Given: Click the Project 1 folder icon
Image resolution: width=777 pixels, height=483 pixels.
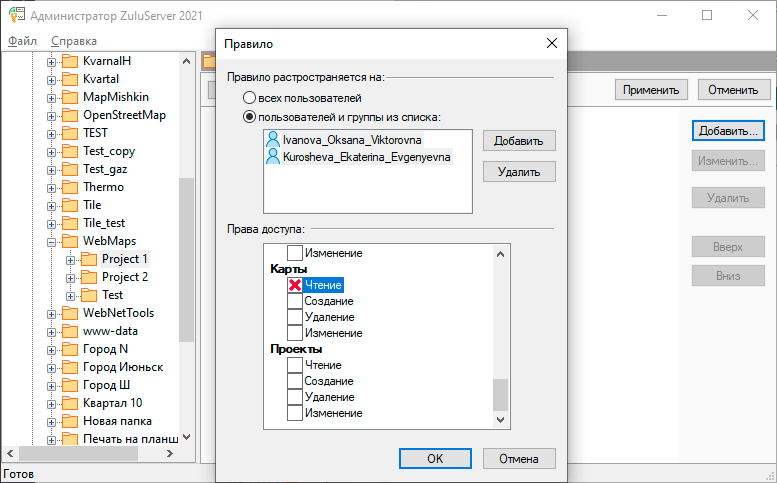Looking at the screenshot, I should (89, 259).
